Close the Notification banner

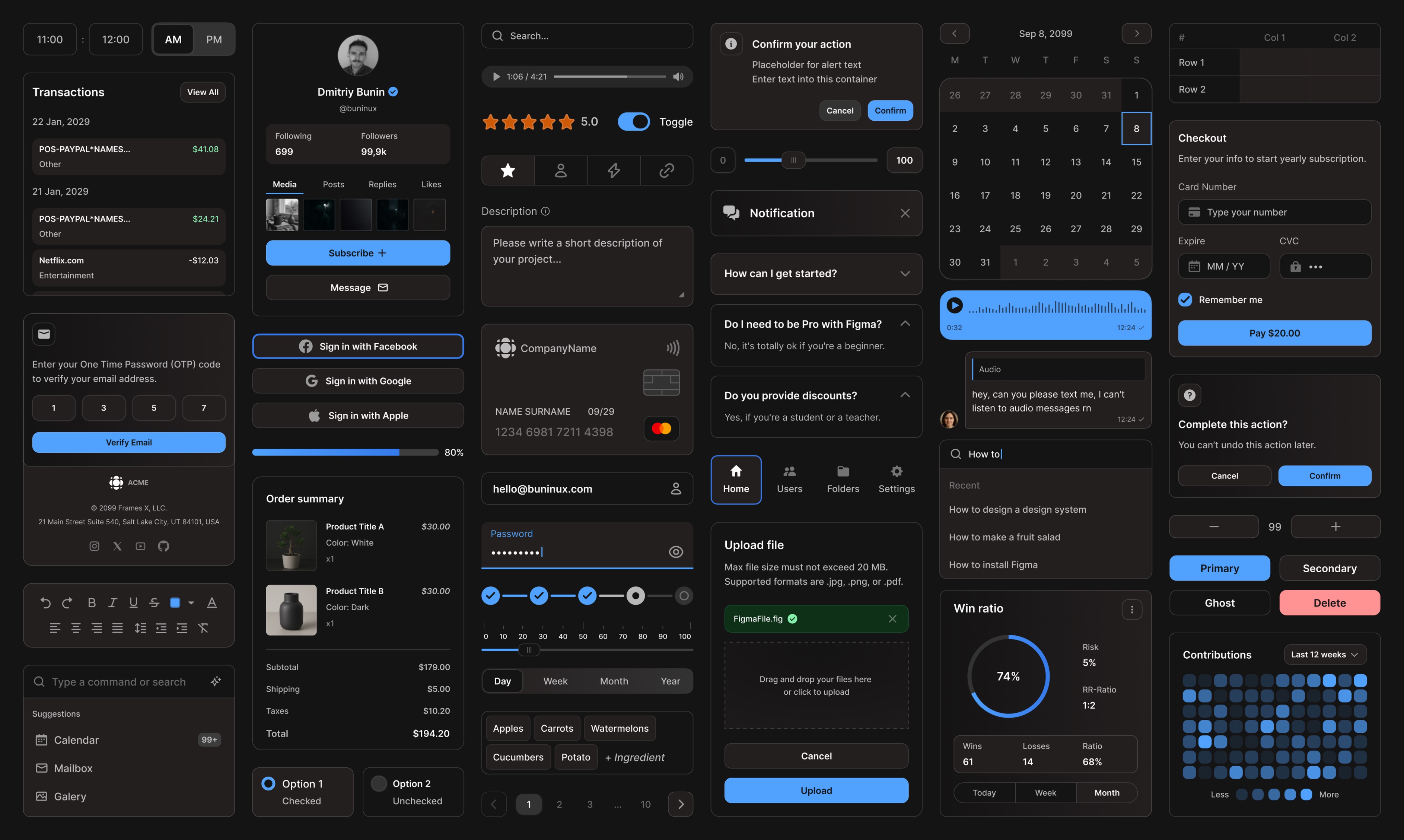pyautogui.click(x=905, y=214)
